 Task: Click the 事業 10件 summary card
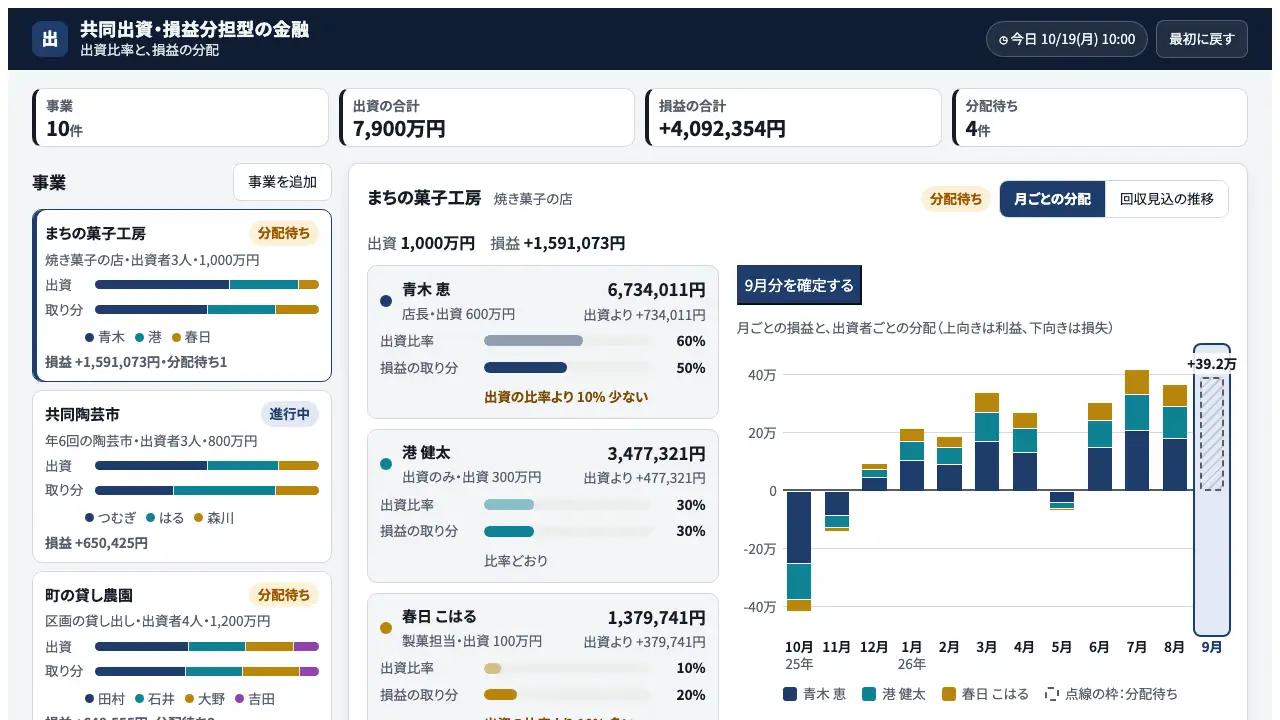point(180,118)
